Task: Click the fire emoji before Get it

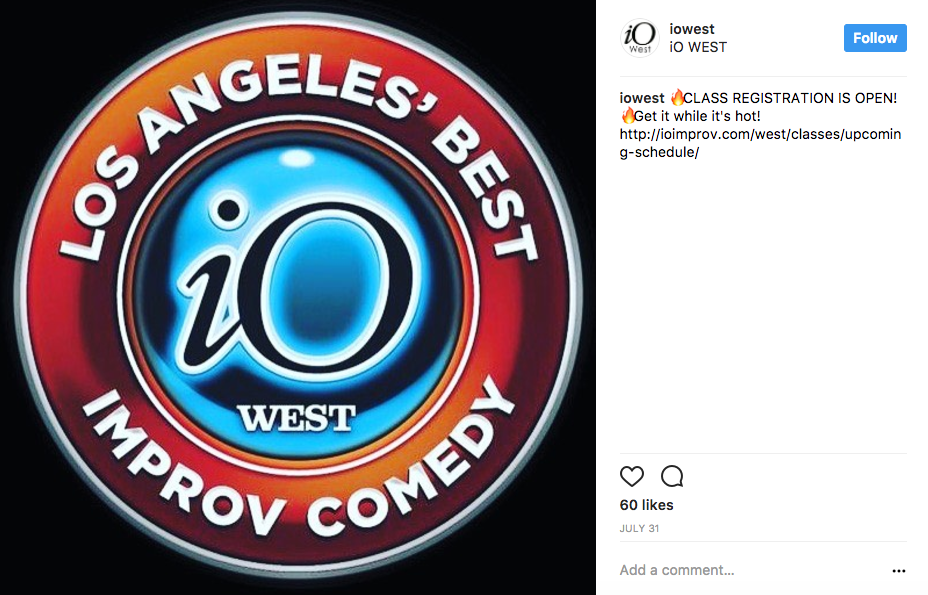Action: [x=627, y=115]
